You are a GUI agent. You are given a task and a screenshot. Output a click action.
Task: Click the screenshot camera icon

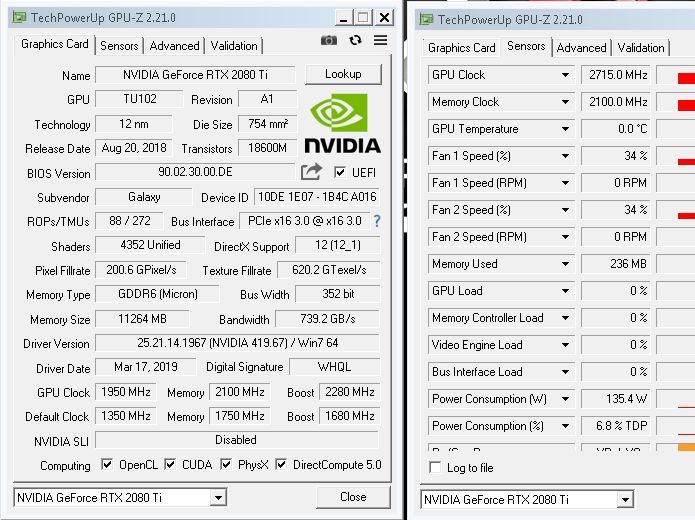click(x=328, y=41)
